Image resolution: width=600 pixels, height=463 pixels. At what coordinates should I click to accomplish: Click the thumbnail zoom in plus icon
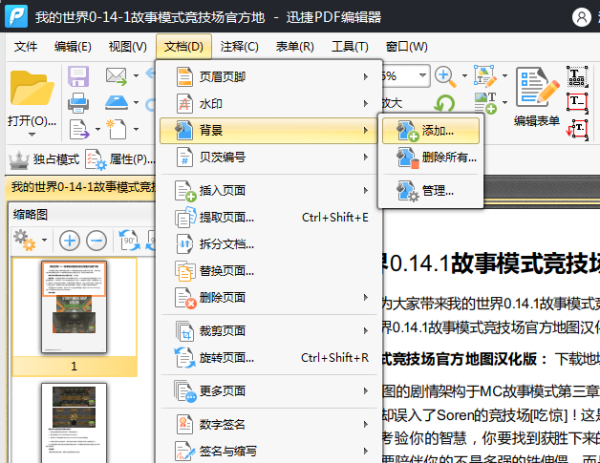coord(69,240)
